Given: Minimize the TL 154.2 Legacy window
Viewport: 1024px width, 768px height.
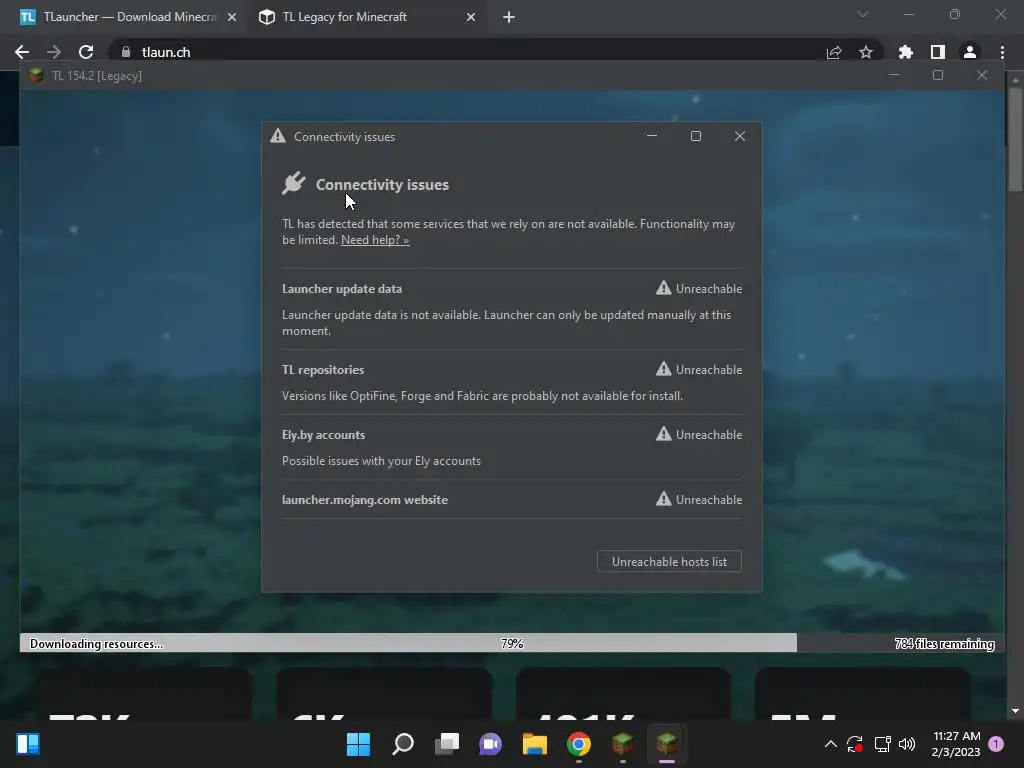Looking at the screenshot, I should click(894, 75).
